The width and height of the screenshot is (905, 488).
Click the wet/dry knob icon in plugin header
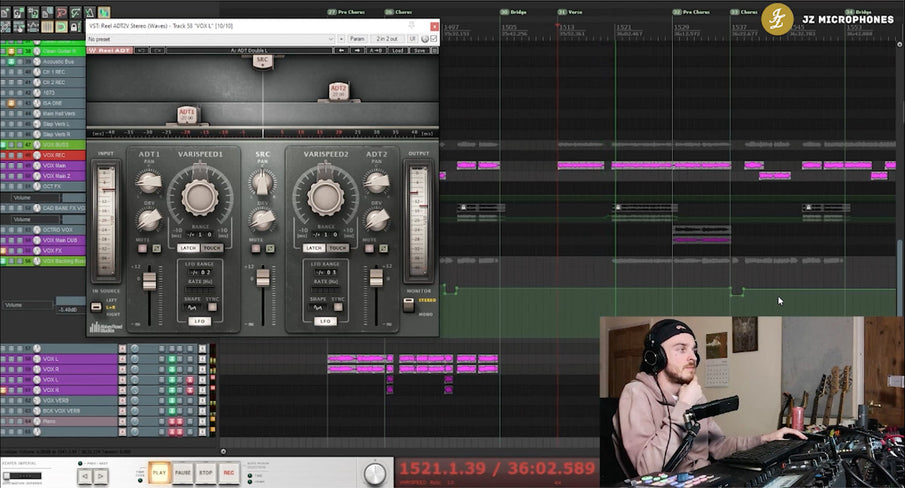[425, 39]
